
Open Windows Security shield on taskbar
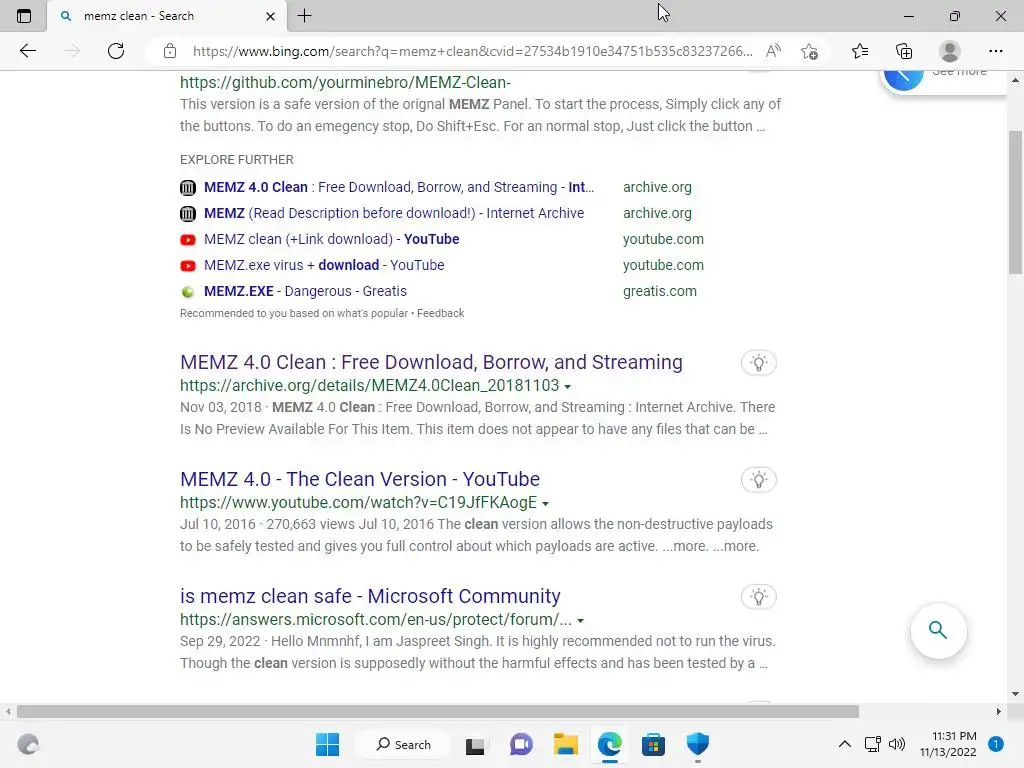click(x=697, y=744)
